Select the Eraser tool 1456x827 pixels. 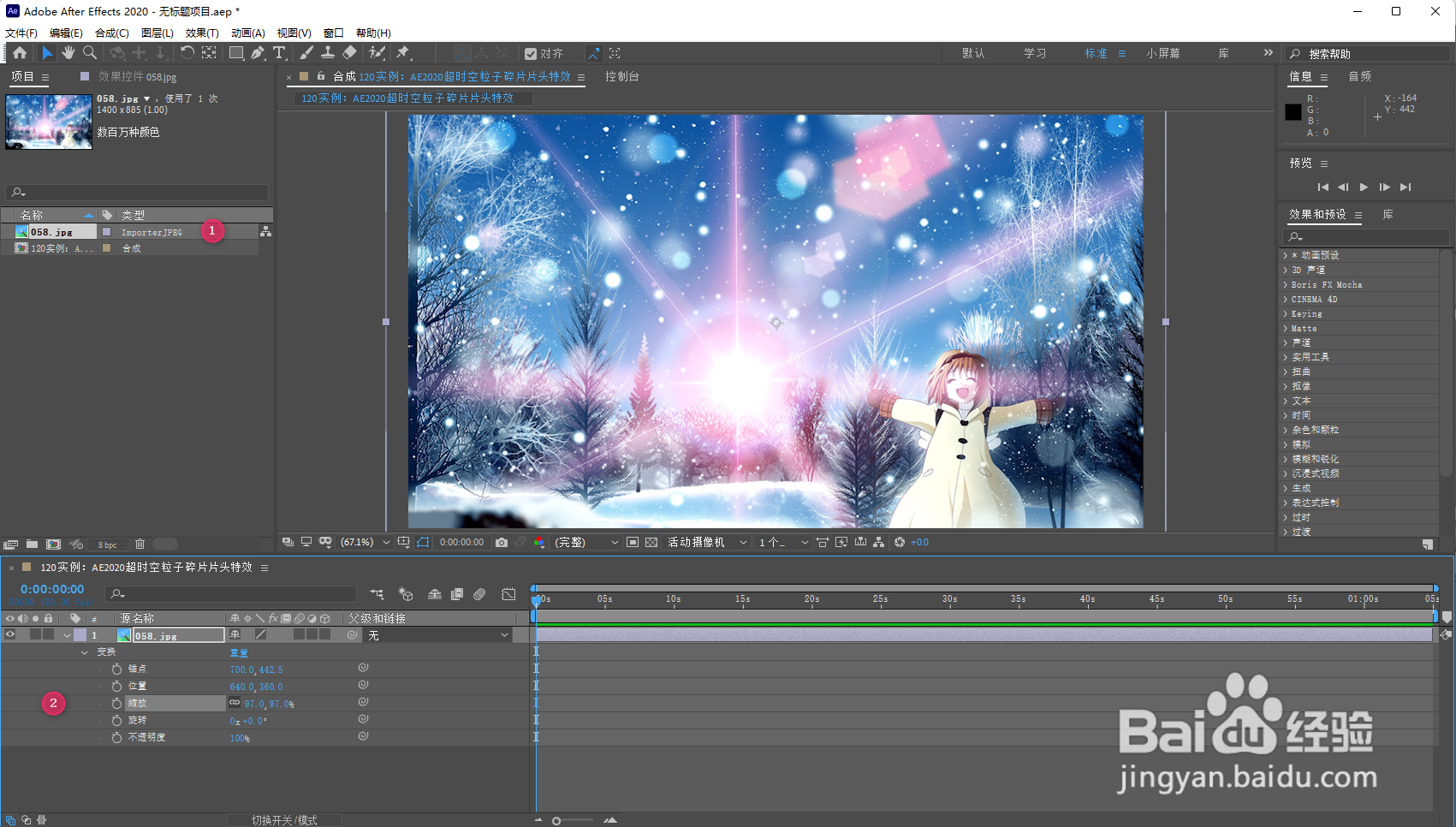click(349, 53)
